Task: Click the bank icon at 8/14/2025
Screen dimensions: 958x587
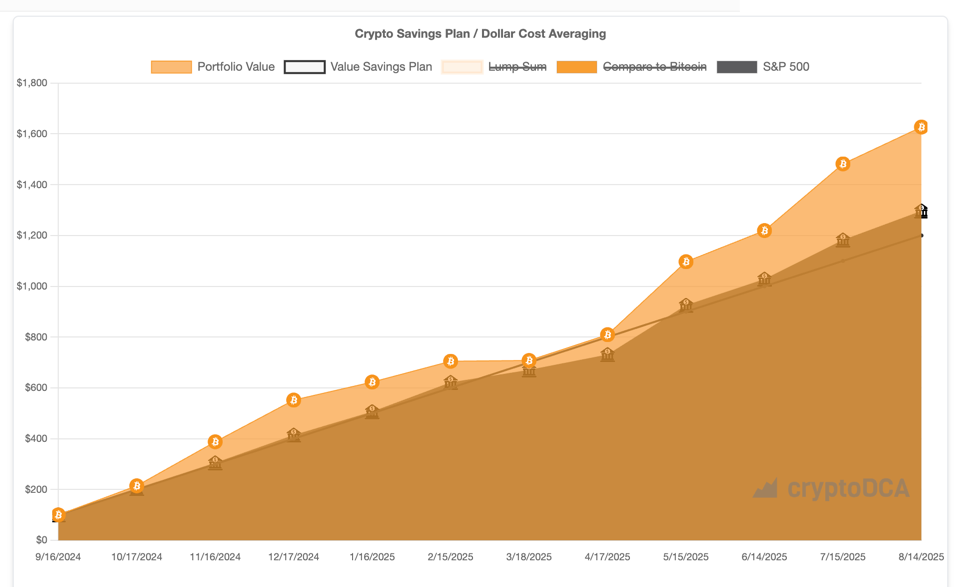Action: 919,209
